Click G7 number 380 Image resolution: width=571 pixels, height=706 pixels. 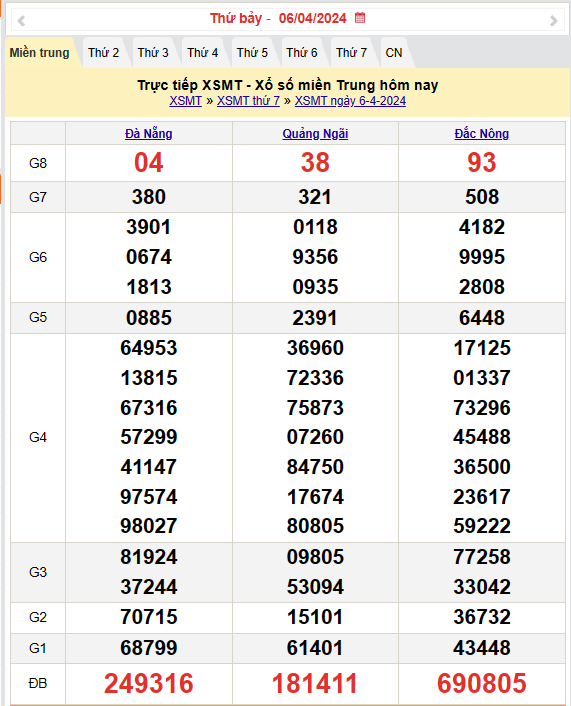pyautogui.click(x=149, y=197)
